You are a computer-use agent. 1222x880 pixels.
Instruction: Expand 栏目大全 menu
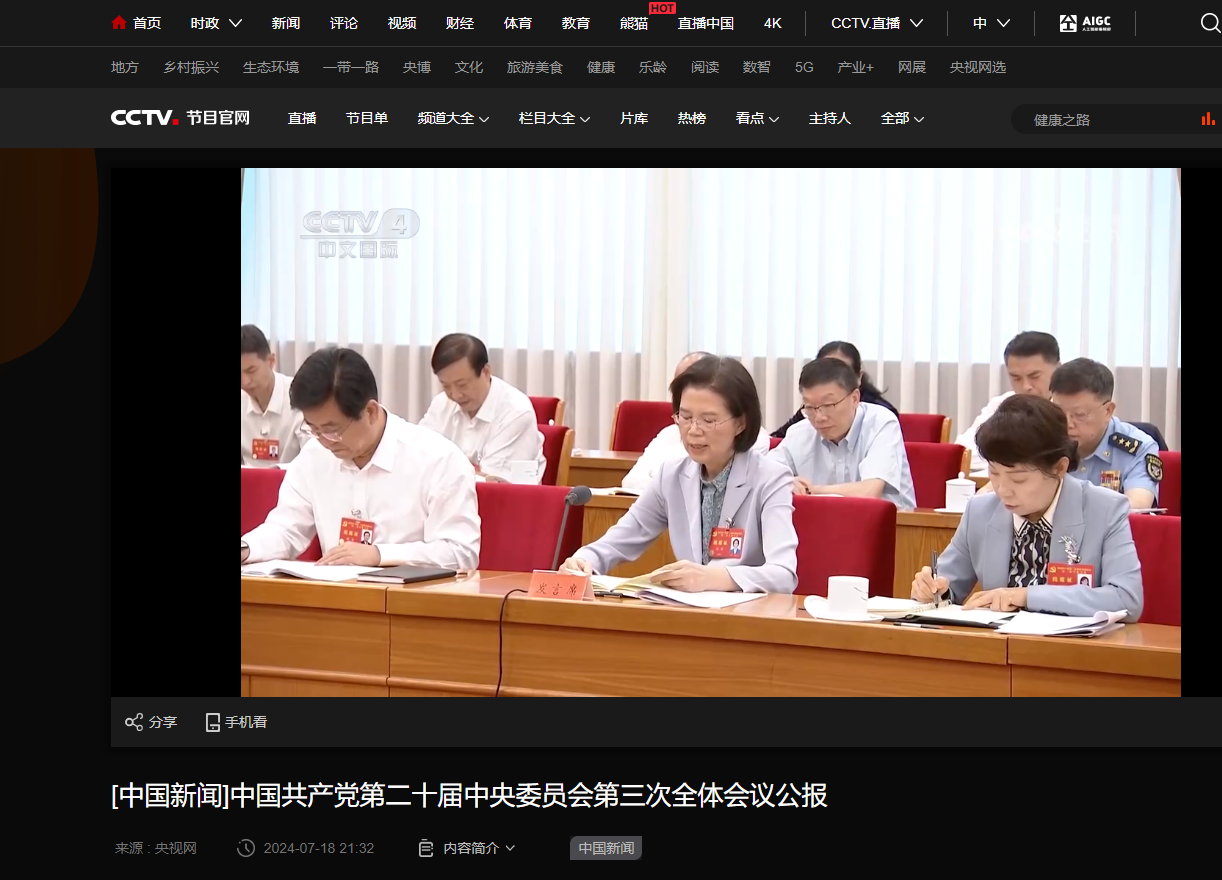(x=554, y=118)
